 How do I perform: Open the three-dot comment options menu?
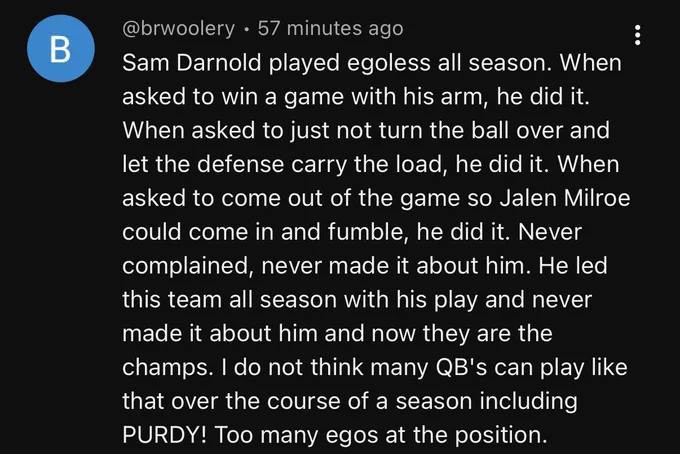pos(637,35)
